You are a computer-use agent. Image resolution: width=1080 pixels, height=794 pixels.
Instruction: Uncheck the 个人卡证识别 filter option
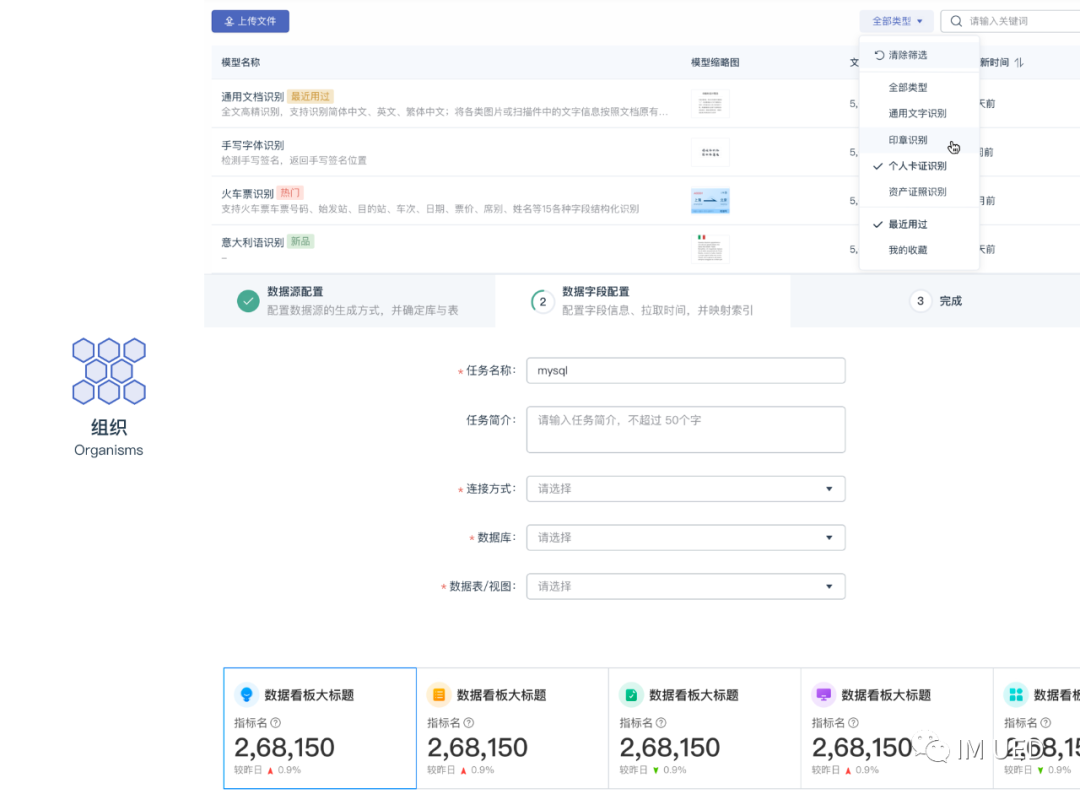point(917,166)
